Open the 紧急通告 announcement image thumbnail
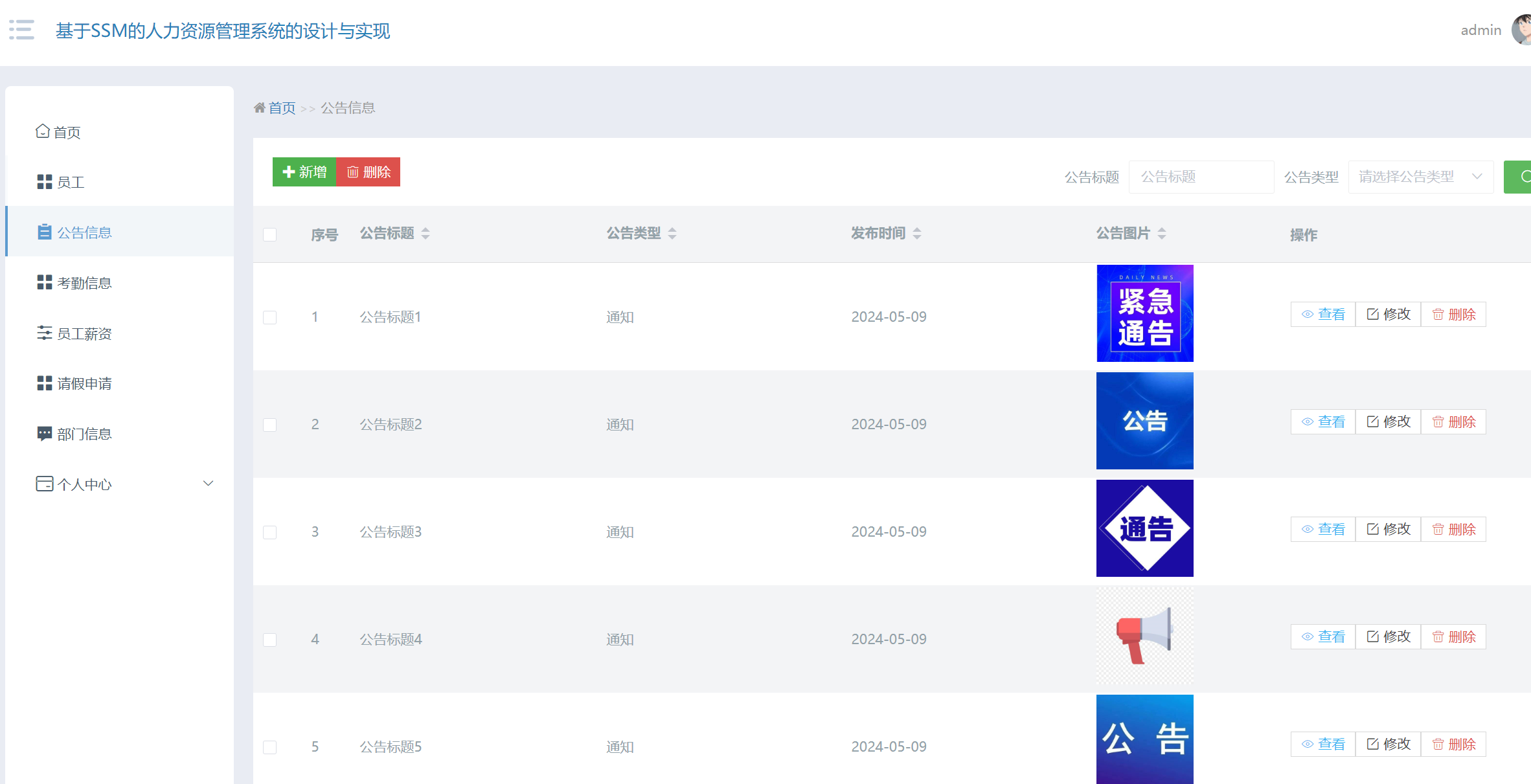This screenshot has width=1531, height=784. click(x=1144, y=313)
